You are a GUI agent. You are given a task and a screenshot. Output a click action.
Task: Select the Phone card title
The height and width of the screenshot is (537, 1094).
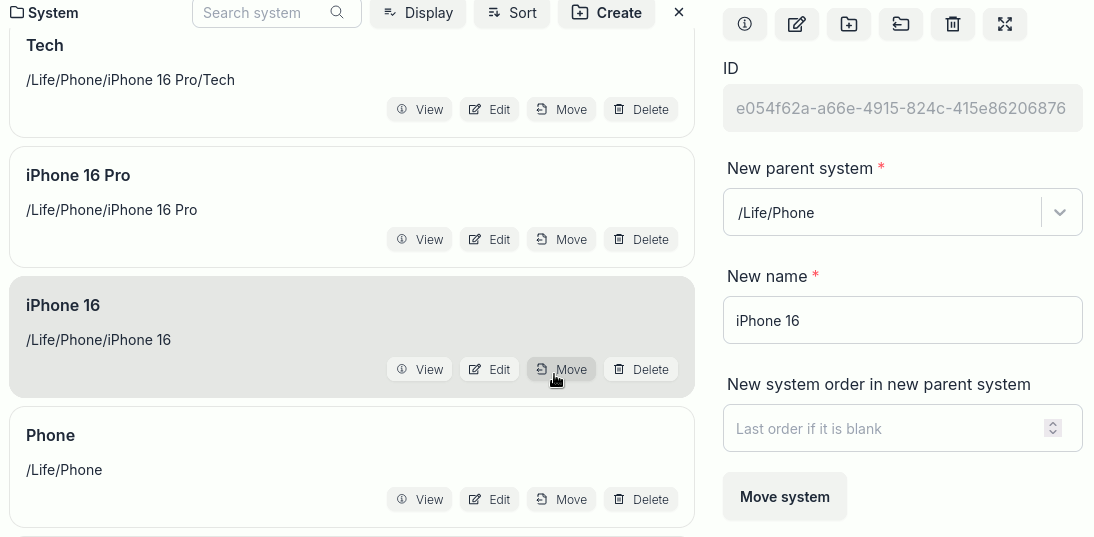coord(50,435)
